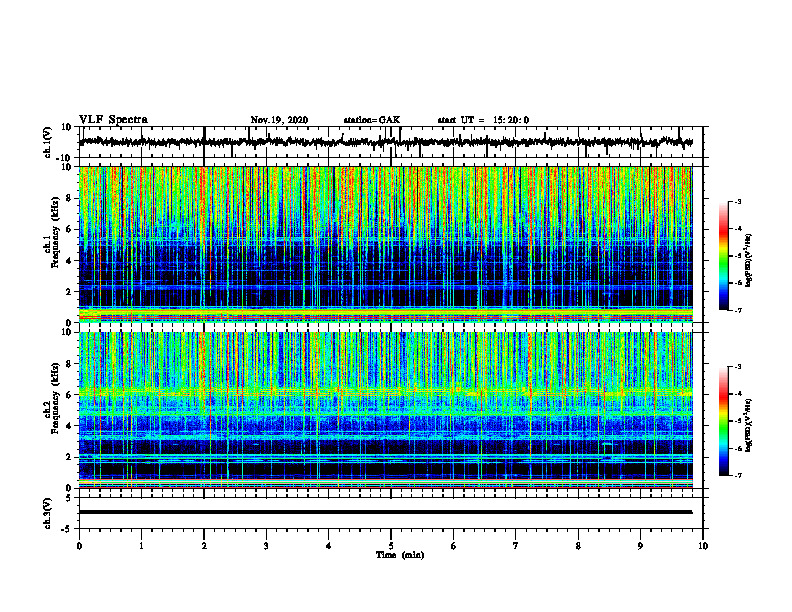792x612 pixels.
Task: Click the ch.1 spectrogram color scale bar
Action: [723, 256]
